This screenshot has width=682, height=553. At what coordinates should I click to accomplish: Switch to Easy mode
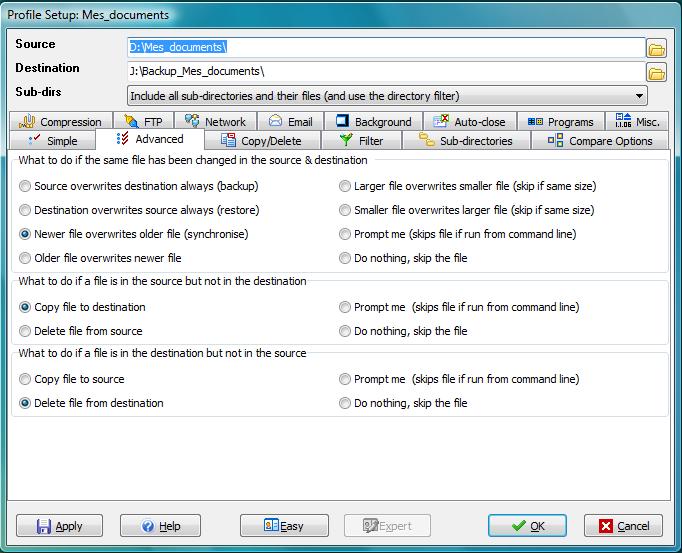(283, 526)
